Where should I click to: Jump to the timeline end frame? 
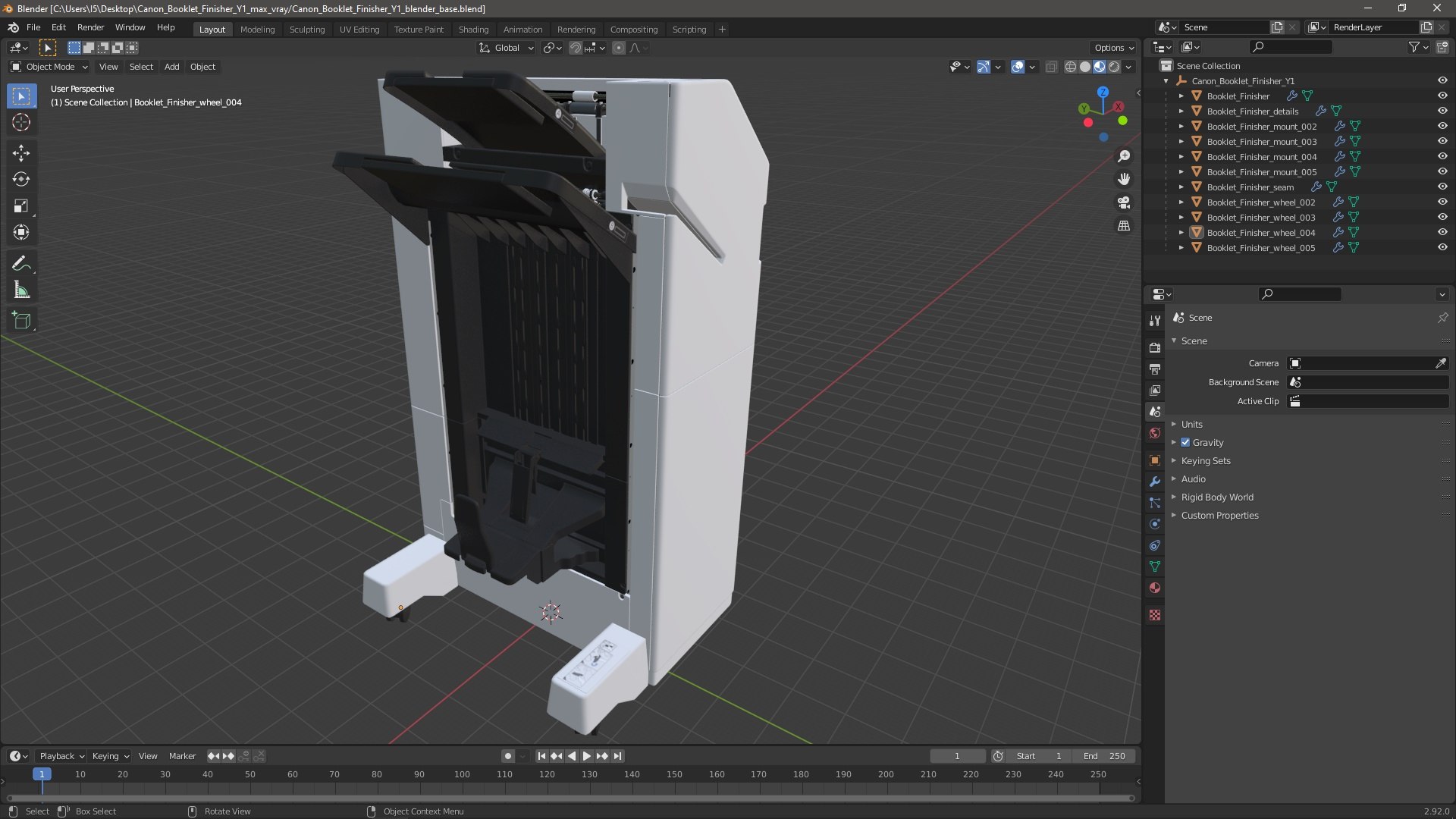pos(618,756)
